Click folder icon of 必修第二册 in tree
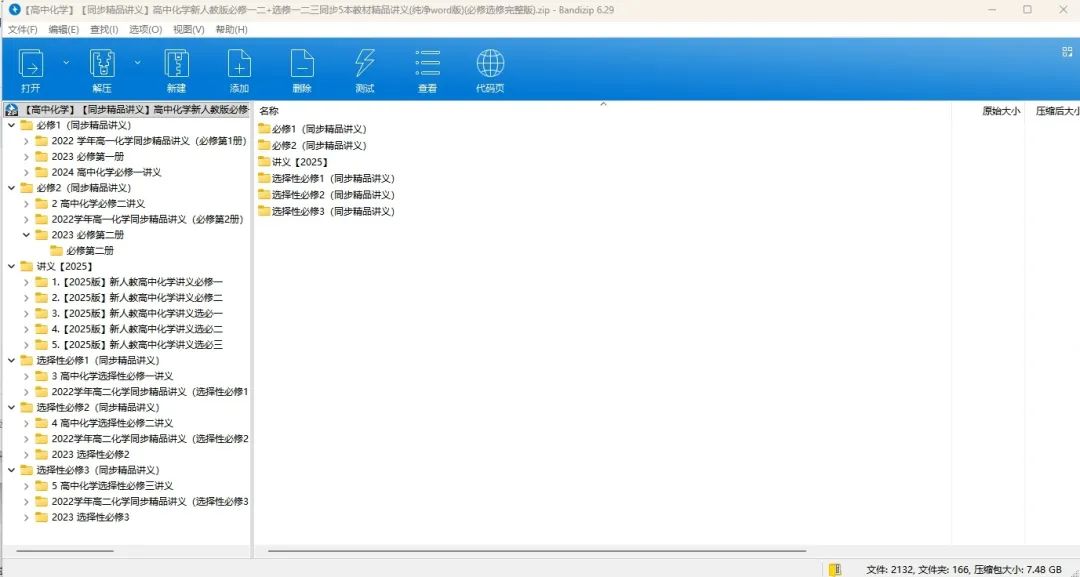This screenshot has width=1080, height=577. (x=56, y=251)
